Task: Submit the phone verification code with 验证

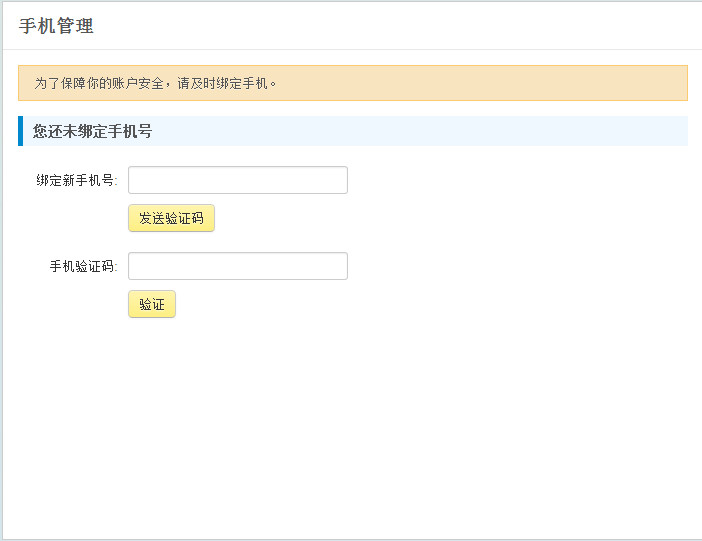Action: [x=152, y=304]
